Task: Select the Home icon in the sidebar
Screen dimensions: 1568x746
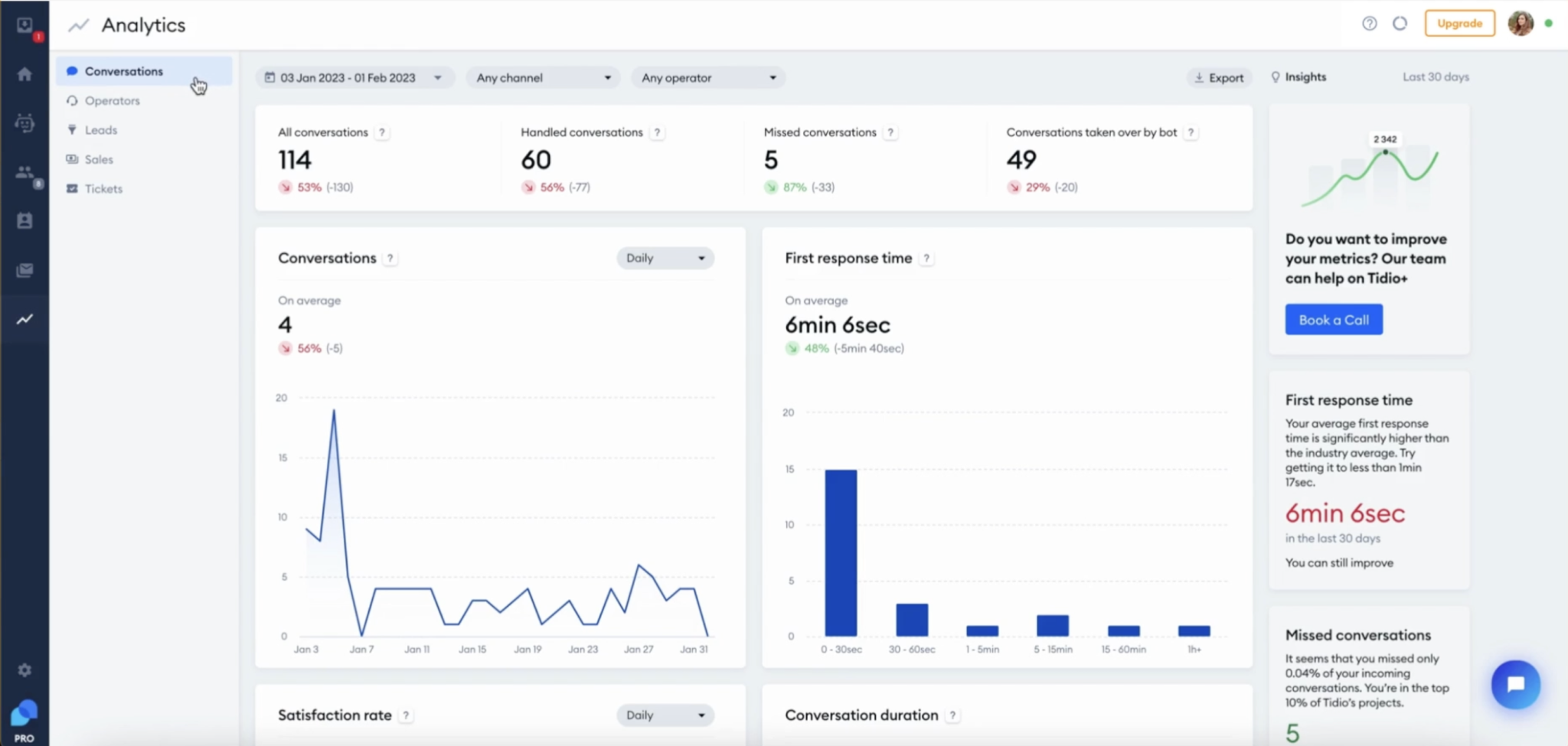Action: [24, 73]
